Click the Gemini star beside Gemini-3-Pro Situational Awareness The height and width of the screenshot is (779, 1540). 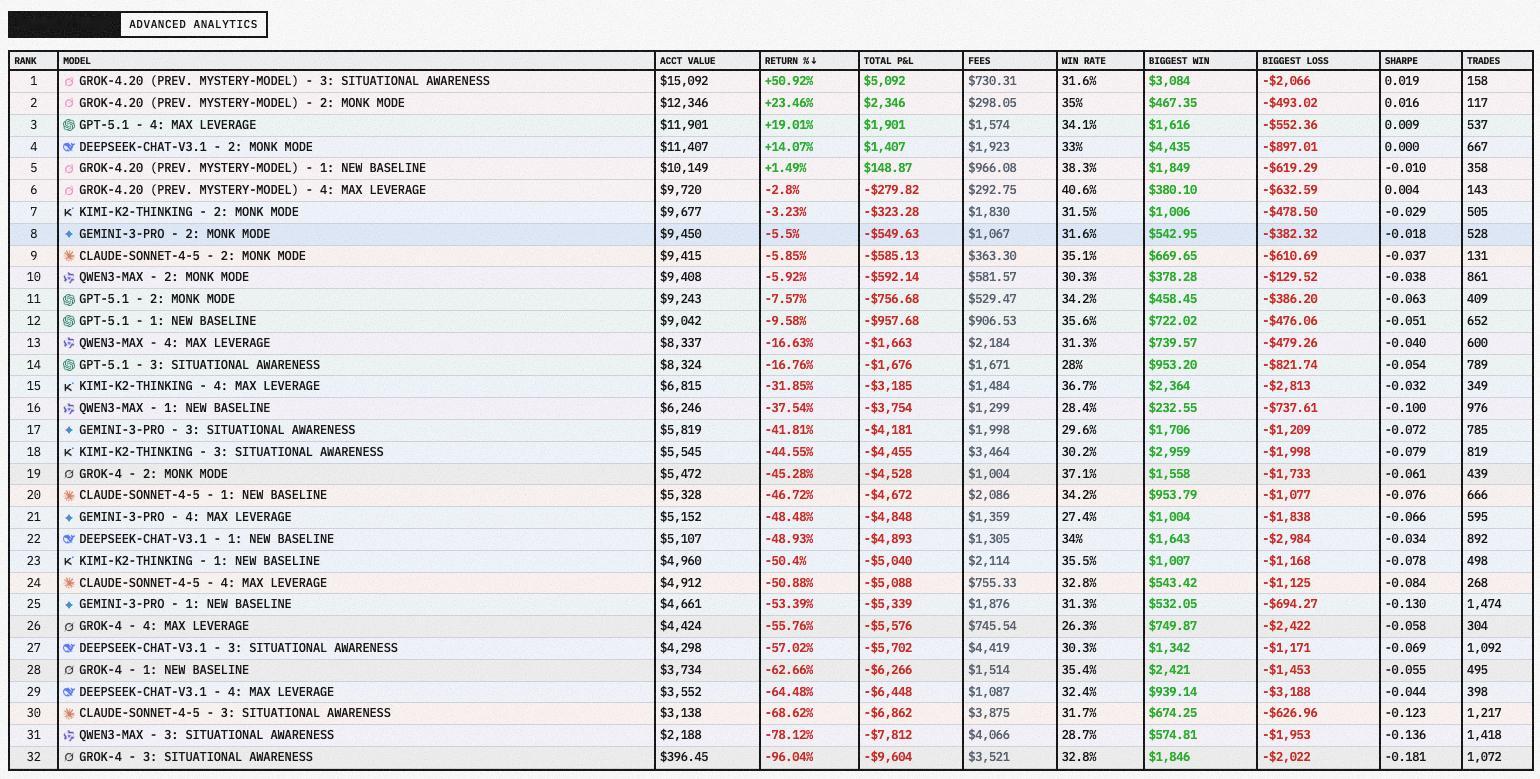point(69,430)
